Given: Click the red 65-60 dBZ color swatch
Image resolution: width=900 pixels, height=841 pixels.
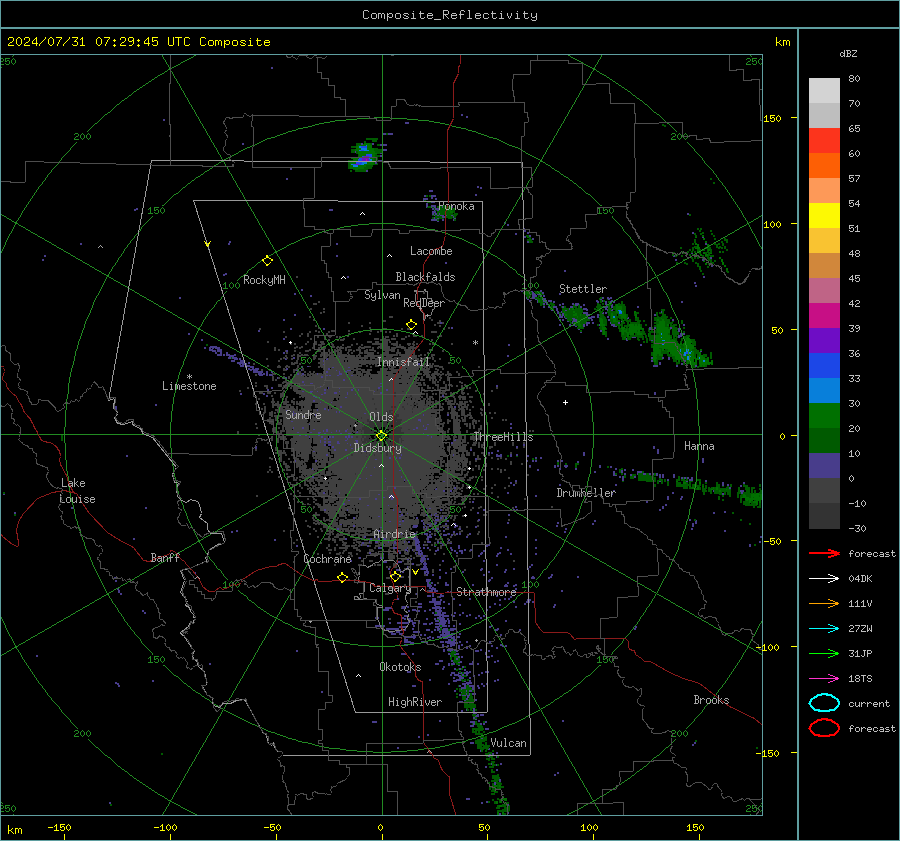Looking at the screenshot, I should click(x=824, y=141).
